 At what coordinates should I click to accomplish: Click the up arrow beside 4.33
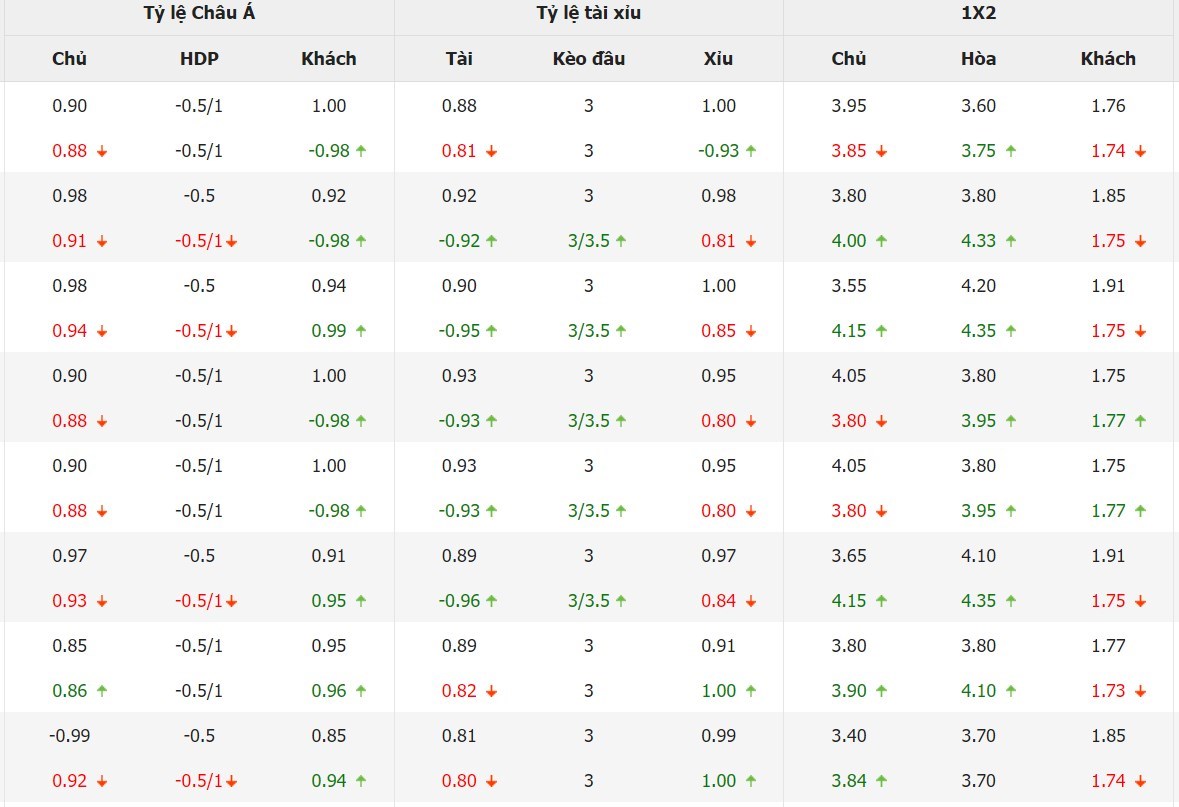point(1011,241)
